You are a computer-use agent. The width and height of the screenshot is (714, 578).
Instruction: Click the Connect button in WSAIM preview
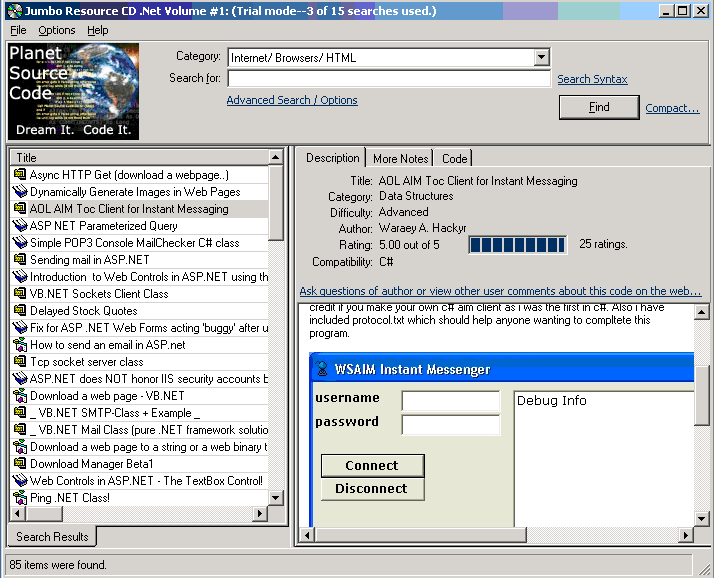372,465
